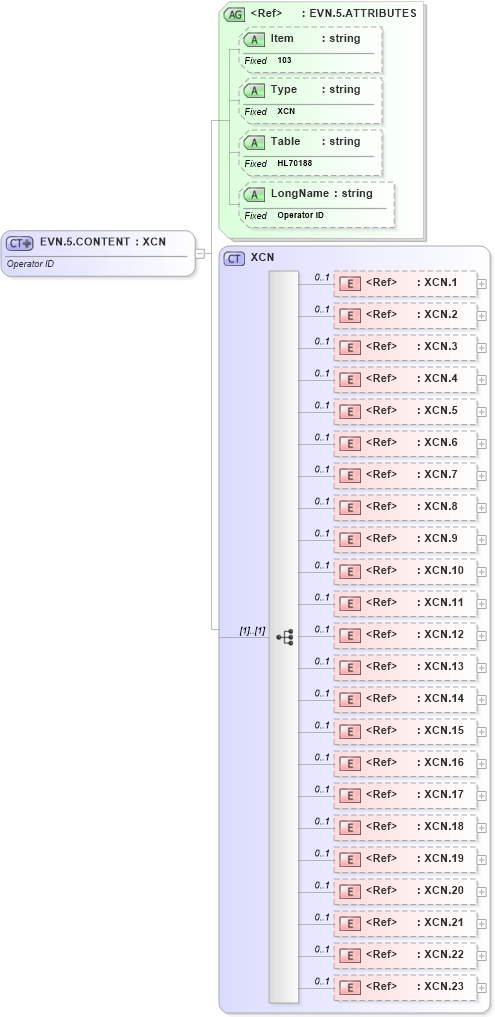Screen dimensions: 495x1017
Task: Expand the XCN.23 element
Action: tap(482, 987)
